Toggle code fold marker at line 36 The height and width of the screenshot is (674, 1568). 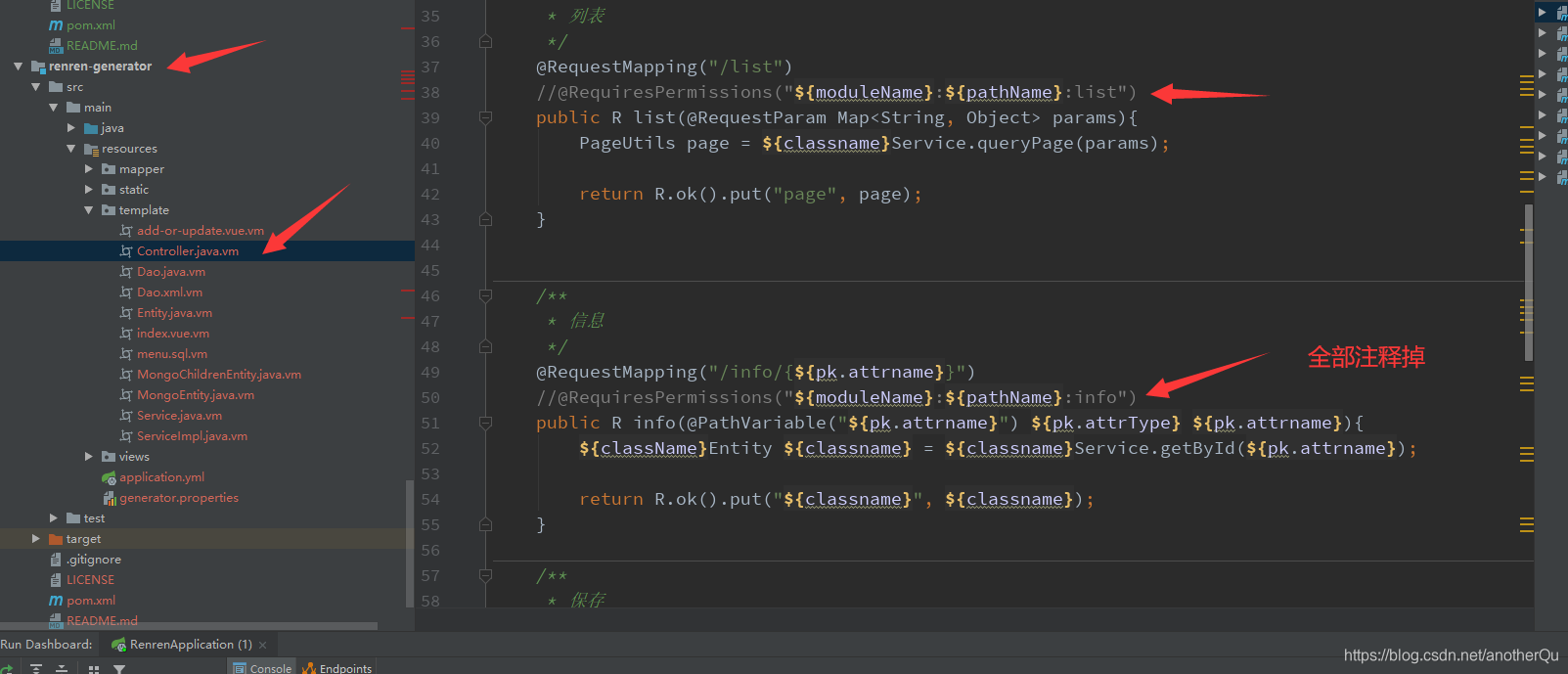pos(485,42)
